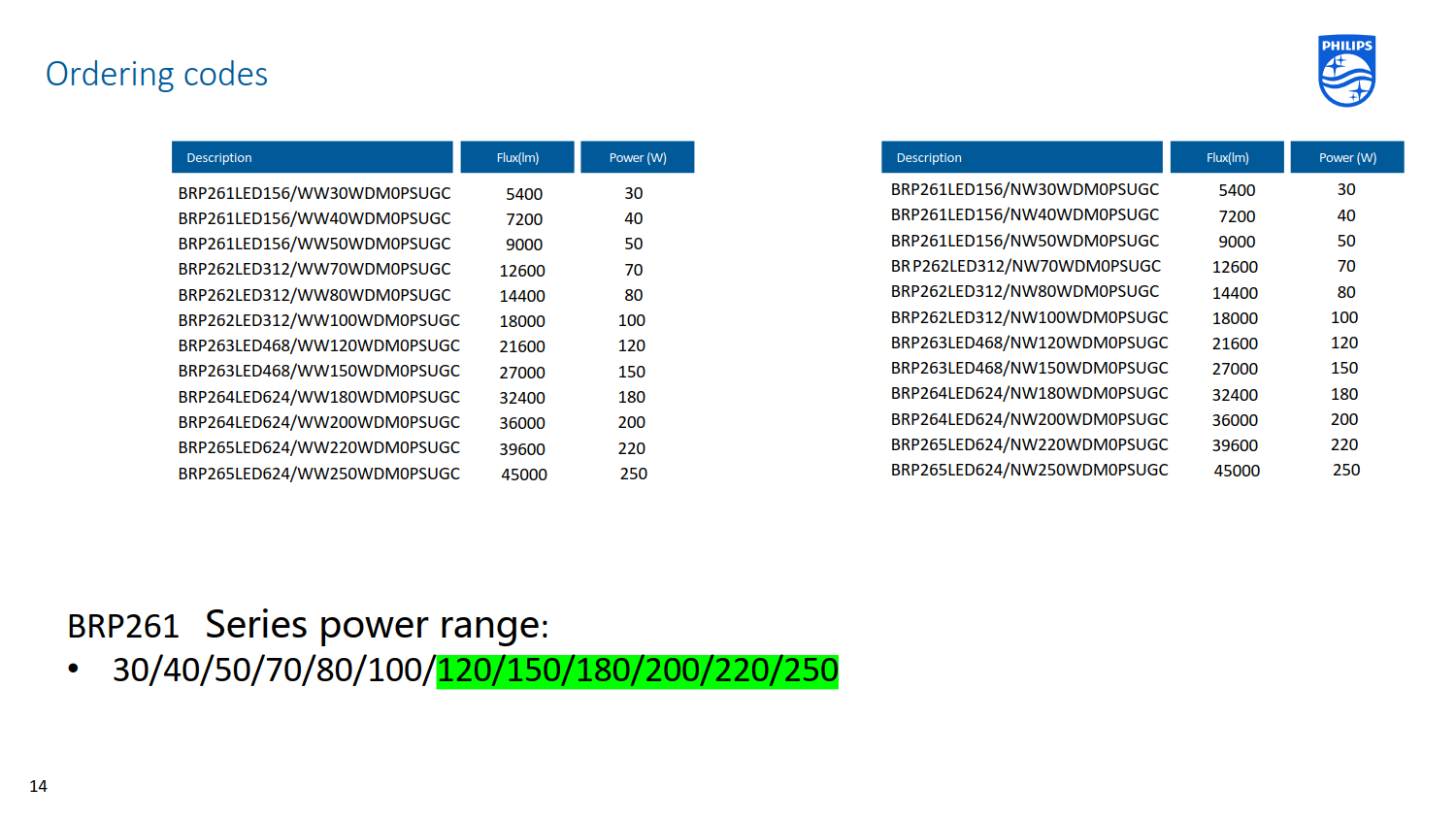Click flux value 9000 in the WW50WDM0PSUGC row
The image size is (1456, 819).
pyautogui.click(x=524, y=245)
